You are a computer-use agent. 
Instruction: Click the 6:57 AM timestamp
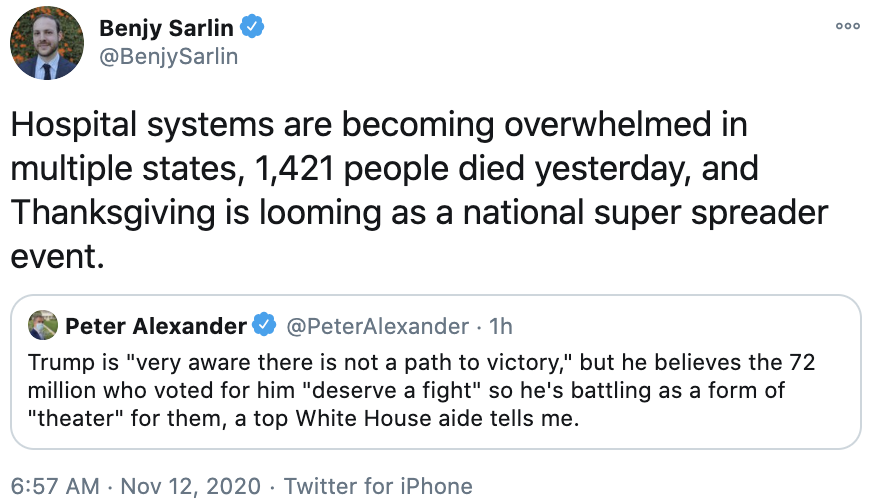pos(55,486)
